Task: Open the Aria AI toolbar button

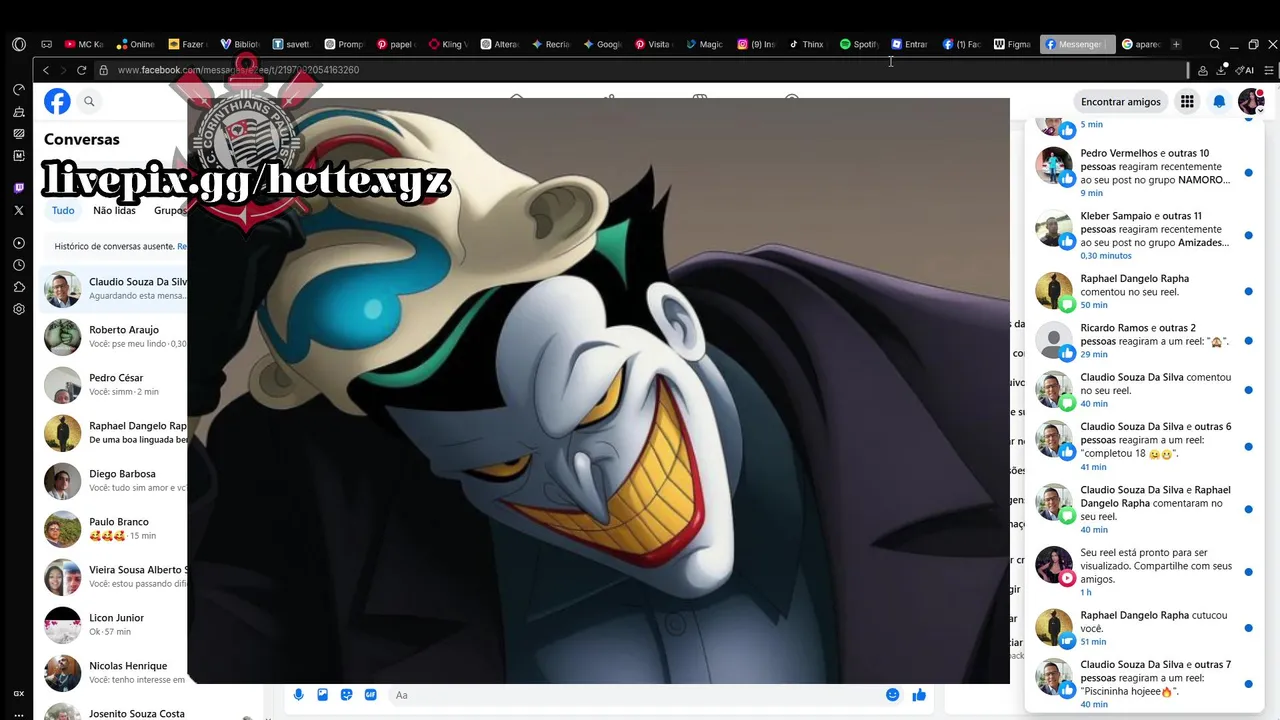Action: 1244,70
